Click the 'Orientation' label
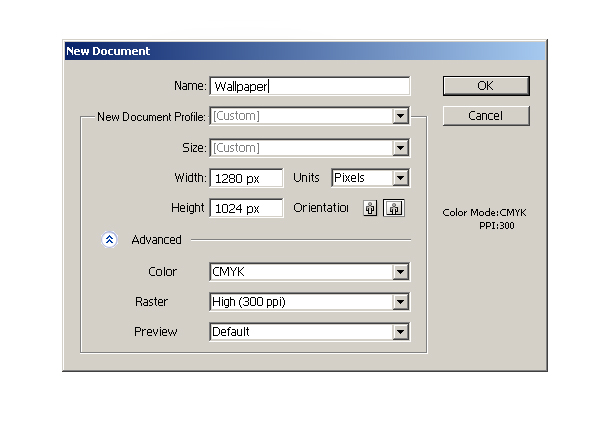This screenshot has height=429, width=600. [x=321, y=208]
